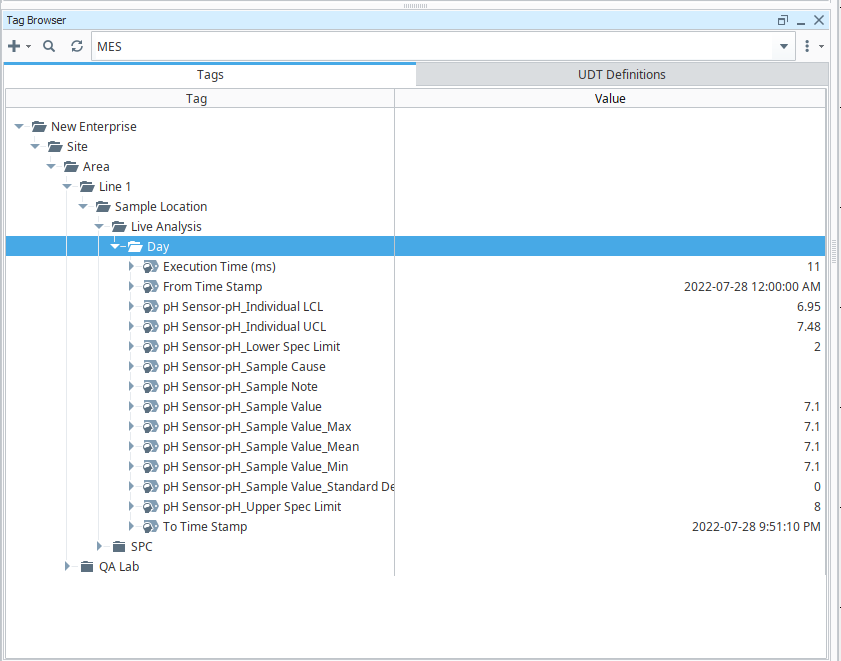Open the three-dot options menu
This screenshot has width=841, height=661.
[x=807, y=46]
